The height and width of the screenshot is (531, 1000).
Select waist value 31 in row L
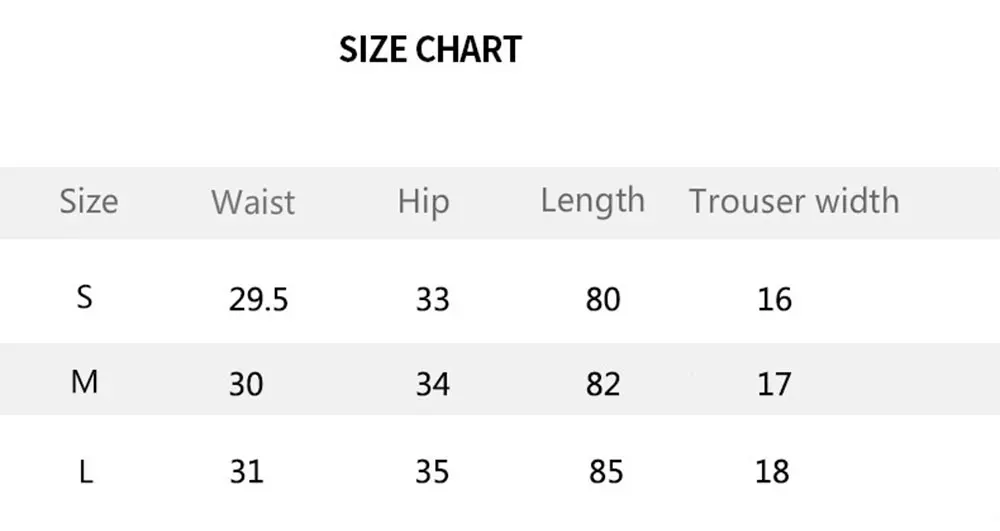click(246, 472)
